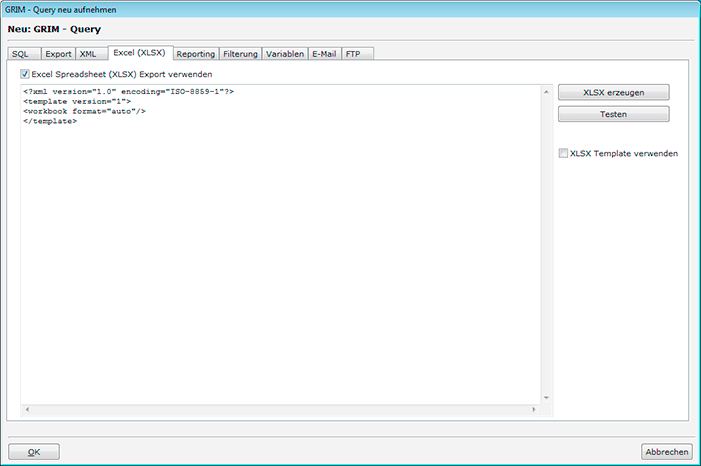Click the Excel (XLSX) tab
The height and width of the screenshot is (466, 701).
[x=139, y=53]
